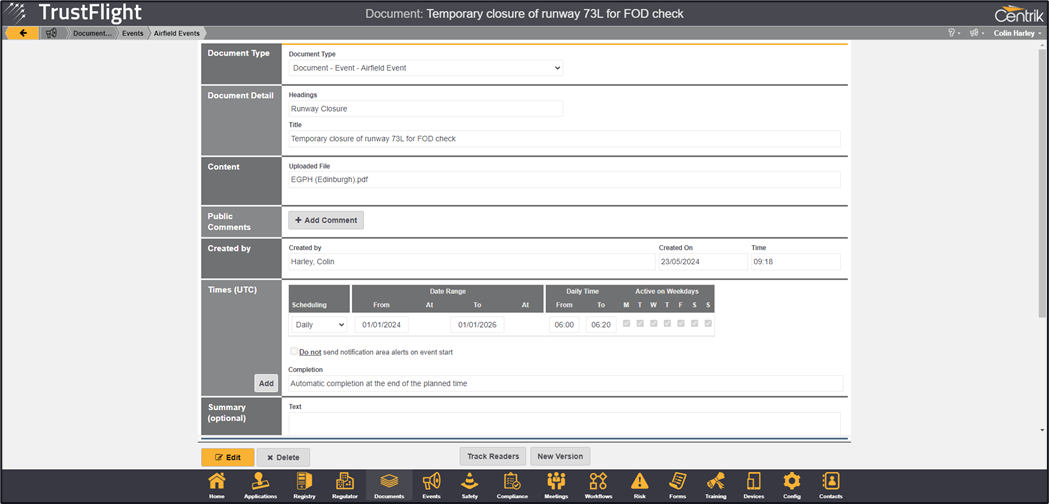Enable 'Do not send notification' checkbox
1049x504 pixels.
(294, 352)
